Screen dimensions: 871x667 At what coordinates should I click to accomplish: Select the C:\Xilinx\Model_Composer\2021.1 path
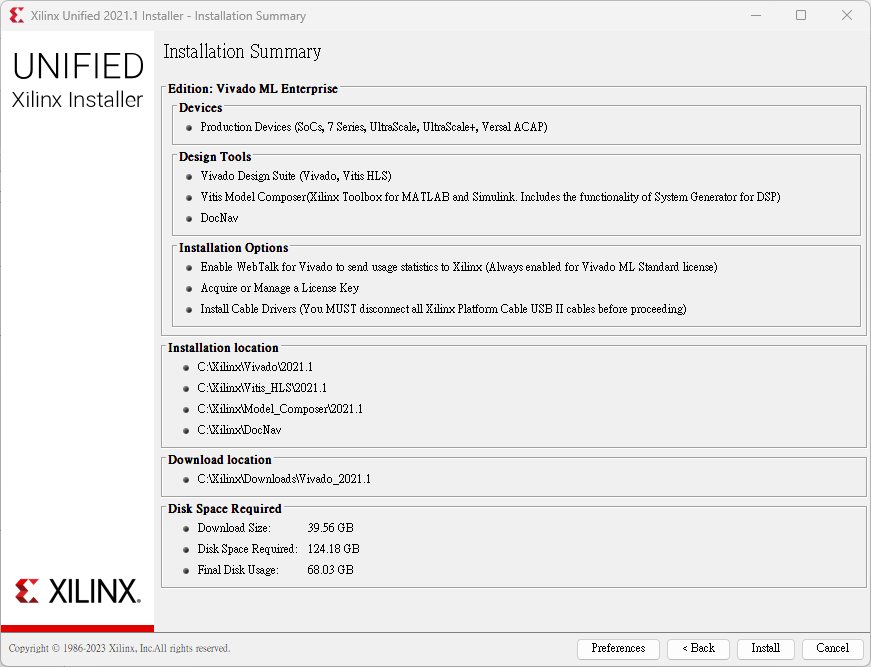[280, 409]
